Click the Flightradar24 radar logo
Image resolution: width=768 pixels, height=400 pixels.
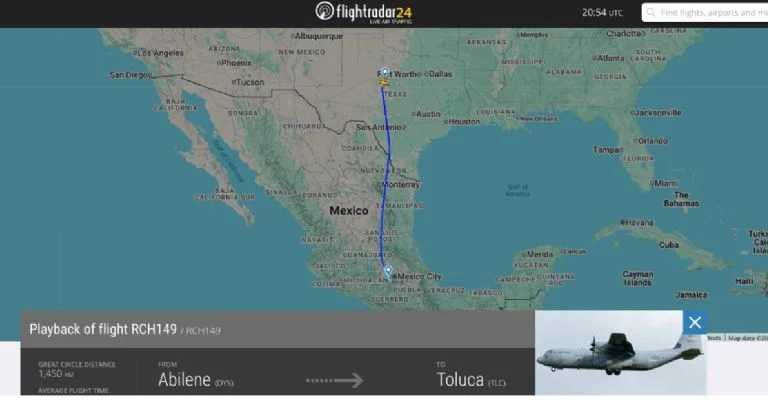[324, 11]
